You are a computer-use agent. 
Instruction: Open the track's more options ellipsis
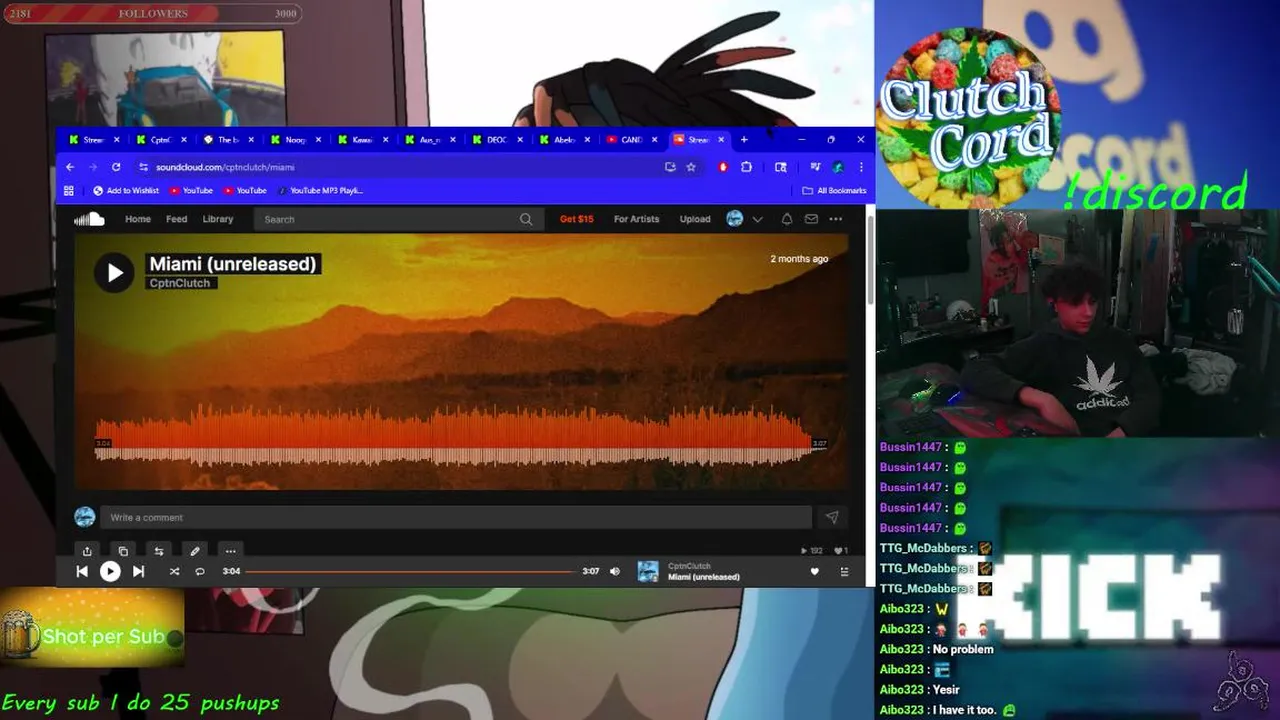230,551
